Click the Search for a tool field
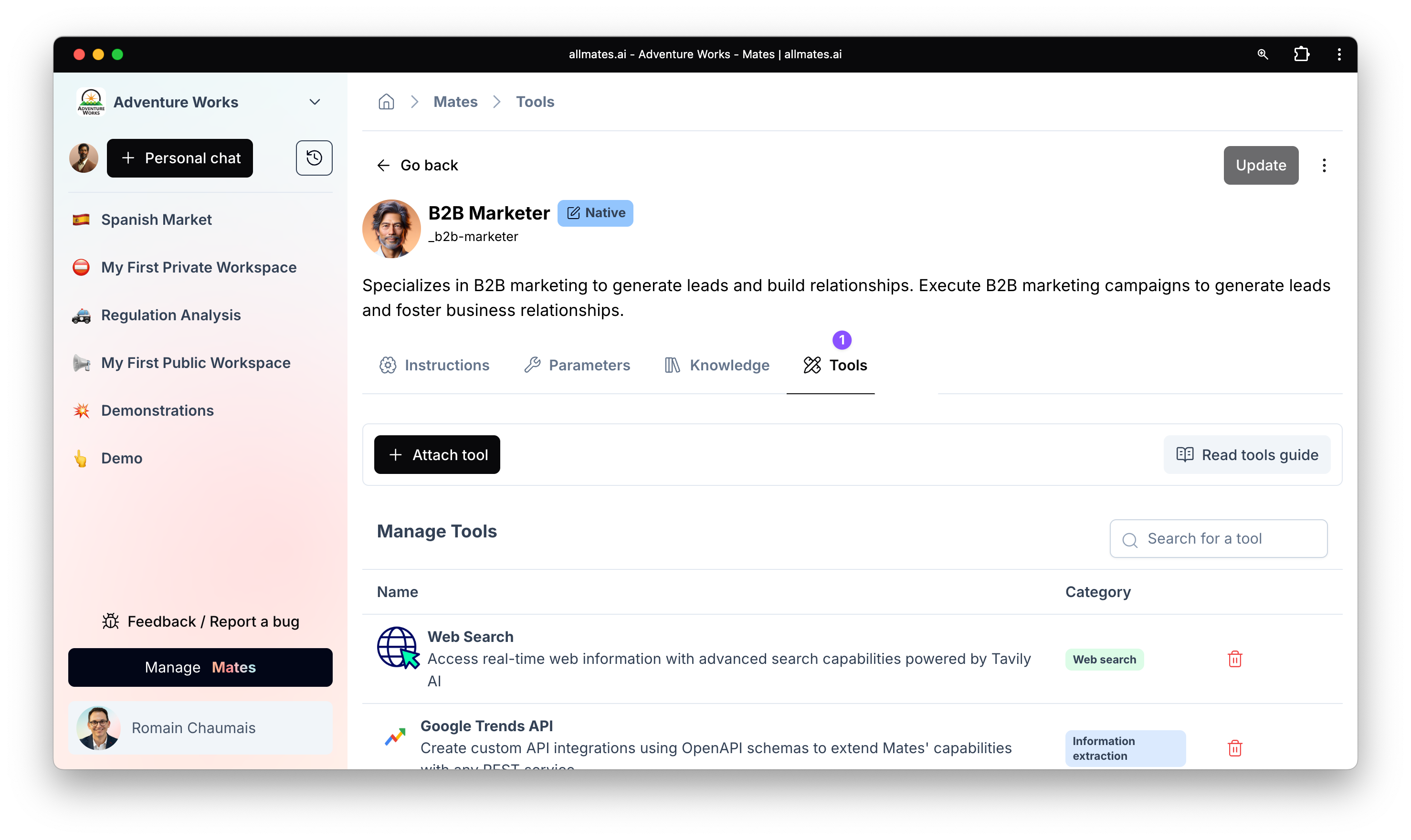 [x=1218, y=539]
